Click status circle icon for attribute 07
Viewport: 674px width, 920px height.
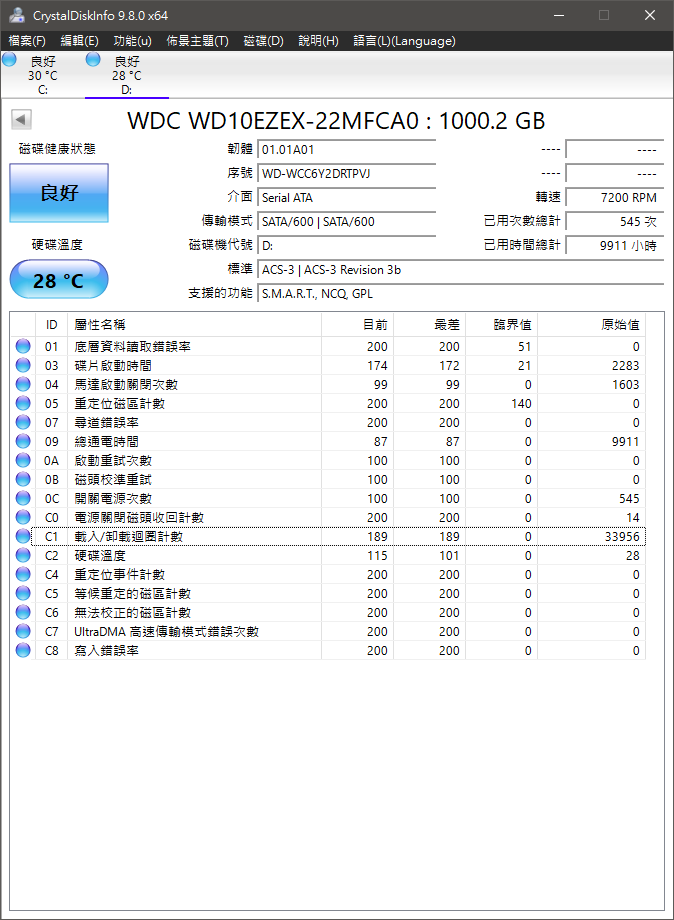pyautogui.click(x=23, y=422)
